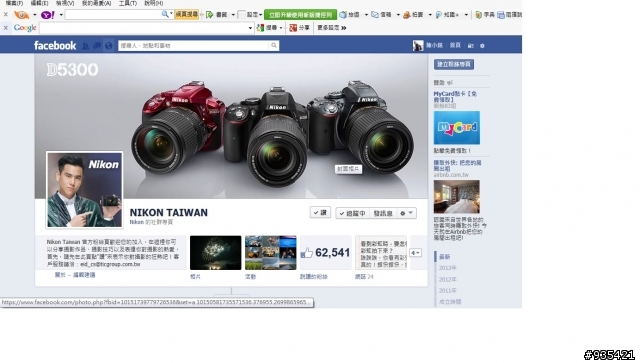The height and width of the screenshot is (363, 640).
Task: Open the page gear dropdown next to 發訊息
Action: coord(407,213)
